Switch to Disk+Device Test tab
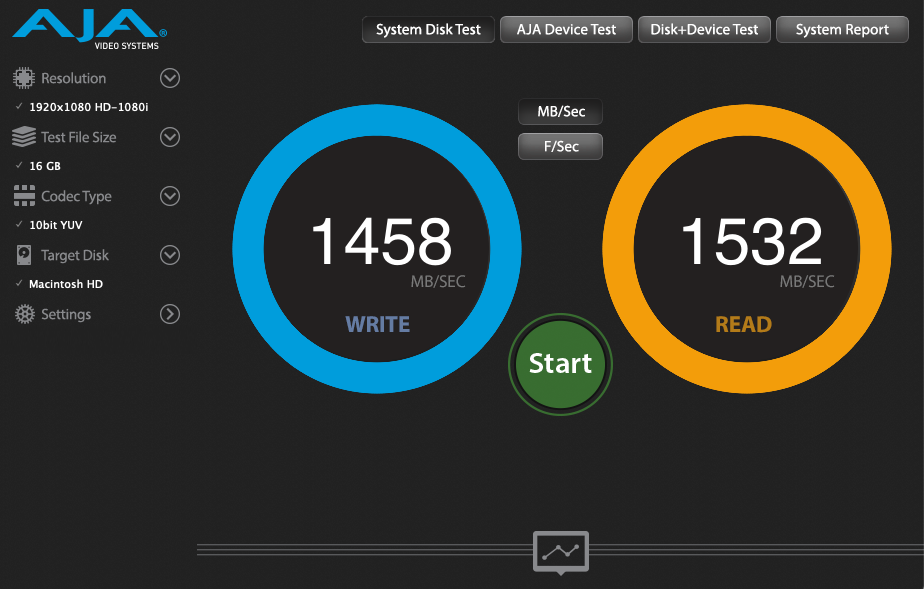The image size is (924, 589). 704,29
